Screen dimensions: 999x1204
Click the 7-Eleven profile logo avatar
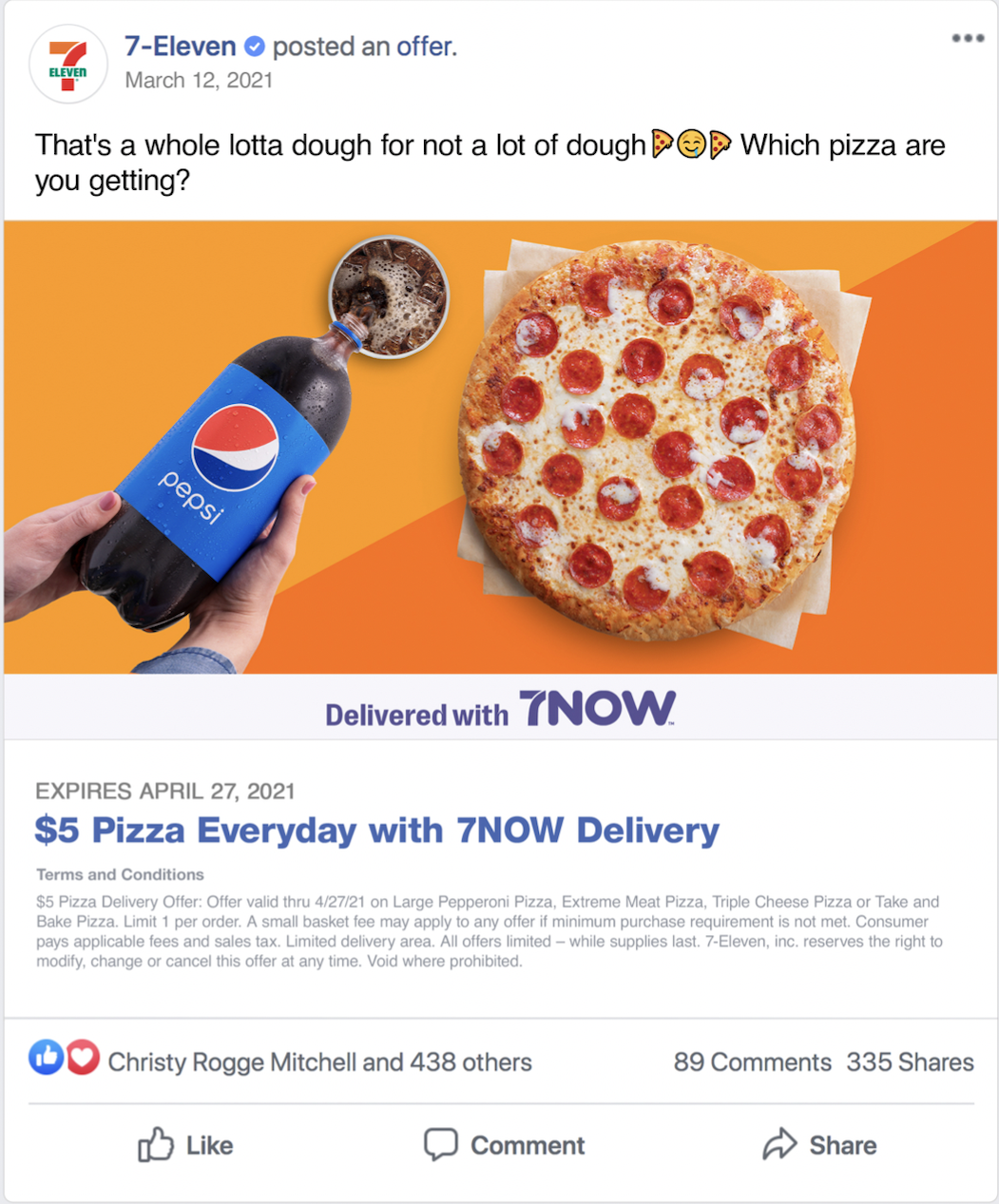pyautogui.click(x=68, y=64)
